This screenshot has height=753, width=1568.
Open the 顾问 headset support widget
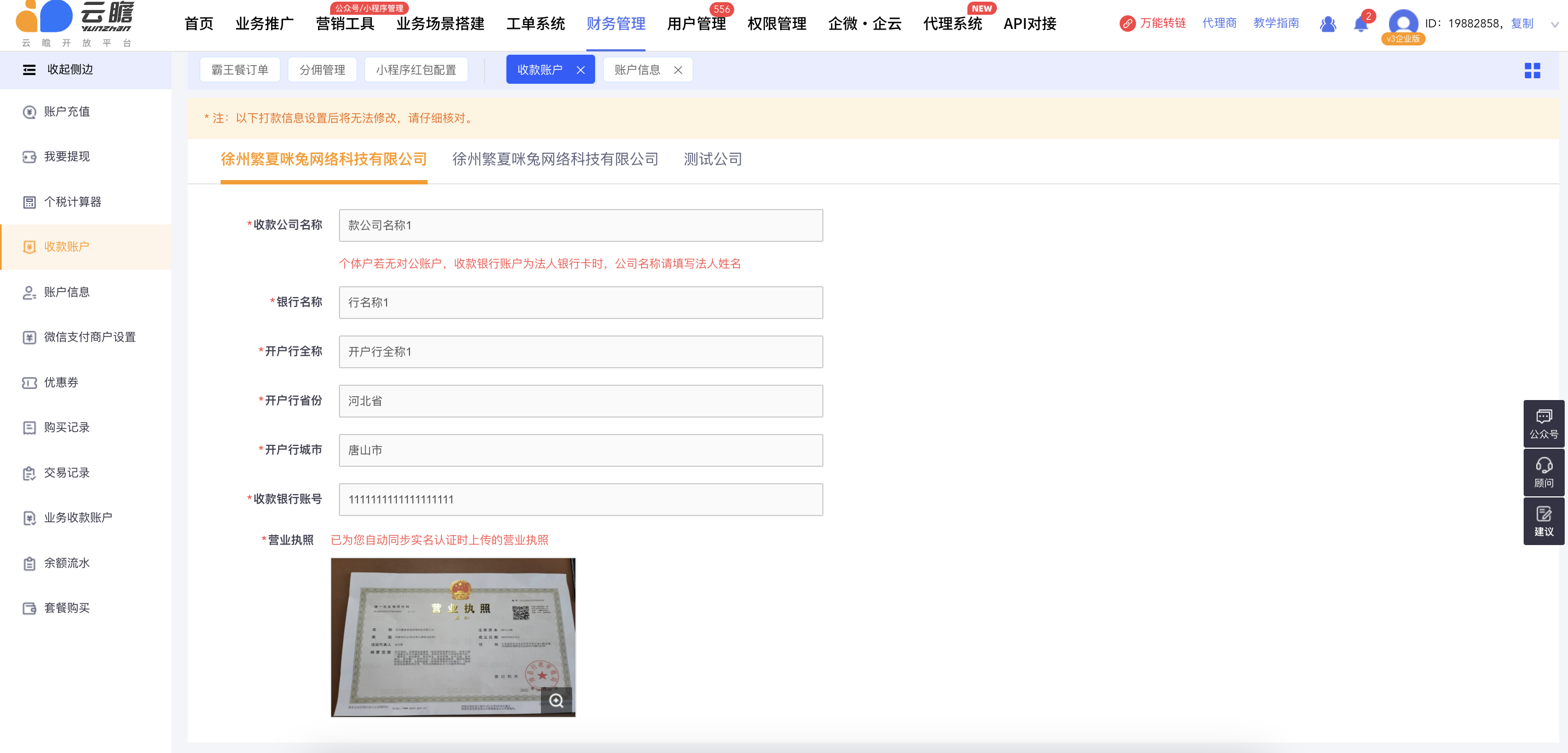[x=1543, y=472]
